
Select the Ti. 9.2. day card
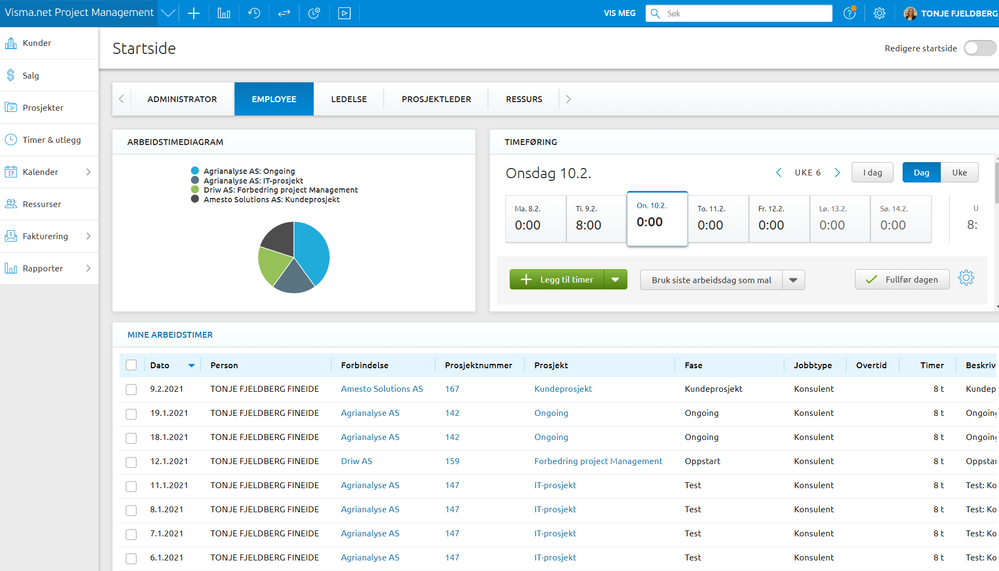tap(596, 219)
